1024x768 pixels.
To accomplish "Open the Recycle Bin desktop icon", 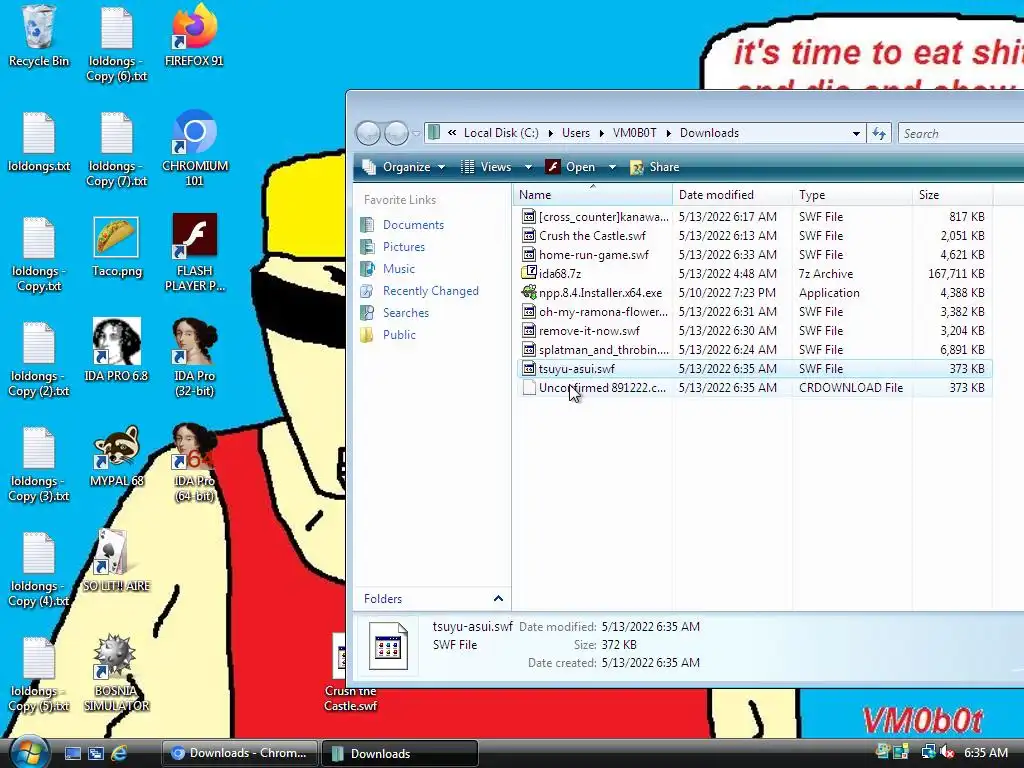I will coord(38,36).
